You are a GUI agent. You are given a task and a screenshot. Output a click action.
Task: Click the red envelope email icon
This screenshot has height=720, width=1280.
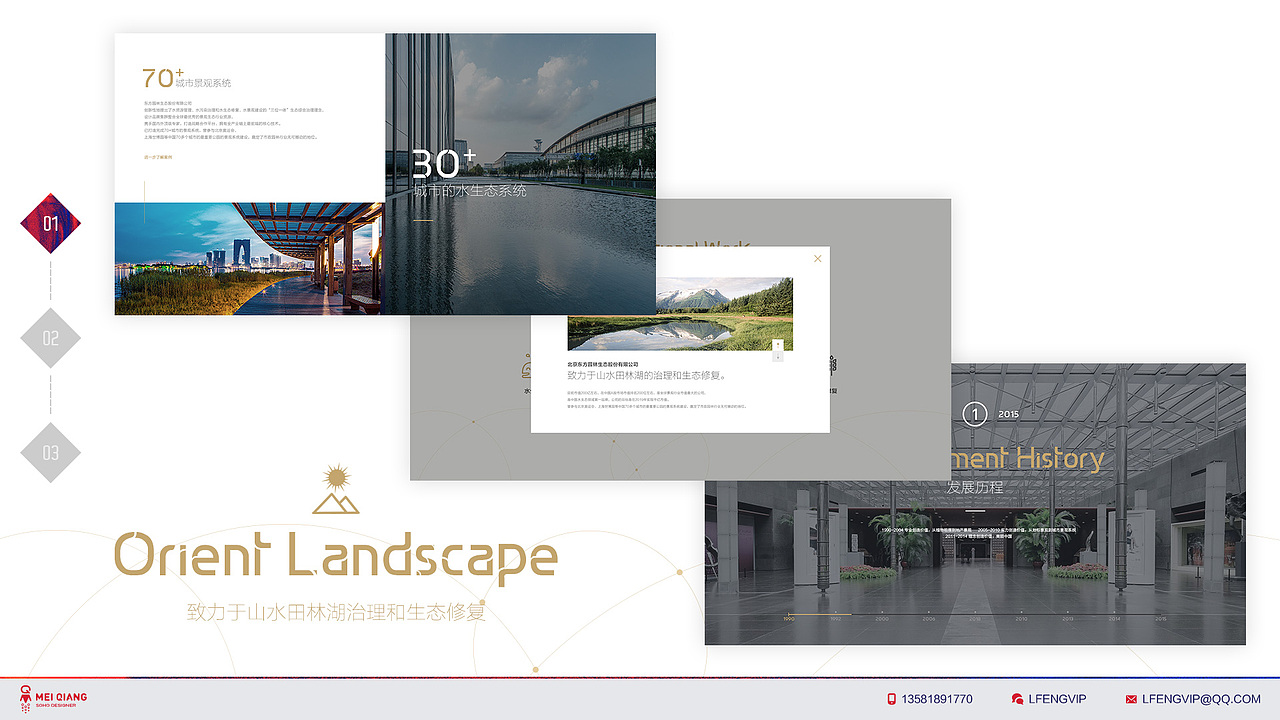1131,699
